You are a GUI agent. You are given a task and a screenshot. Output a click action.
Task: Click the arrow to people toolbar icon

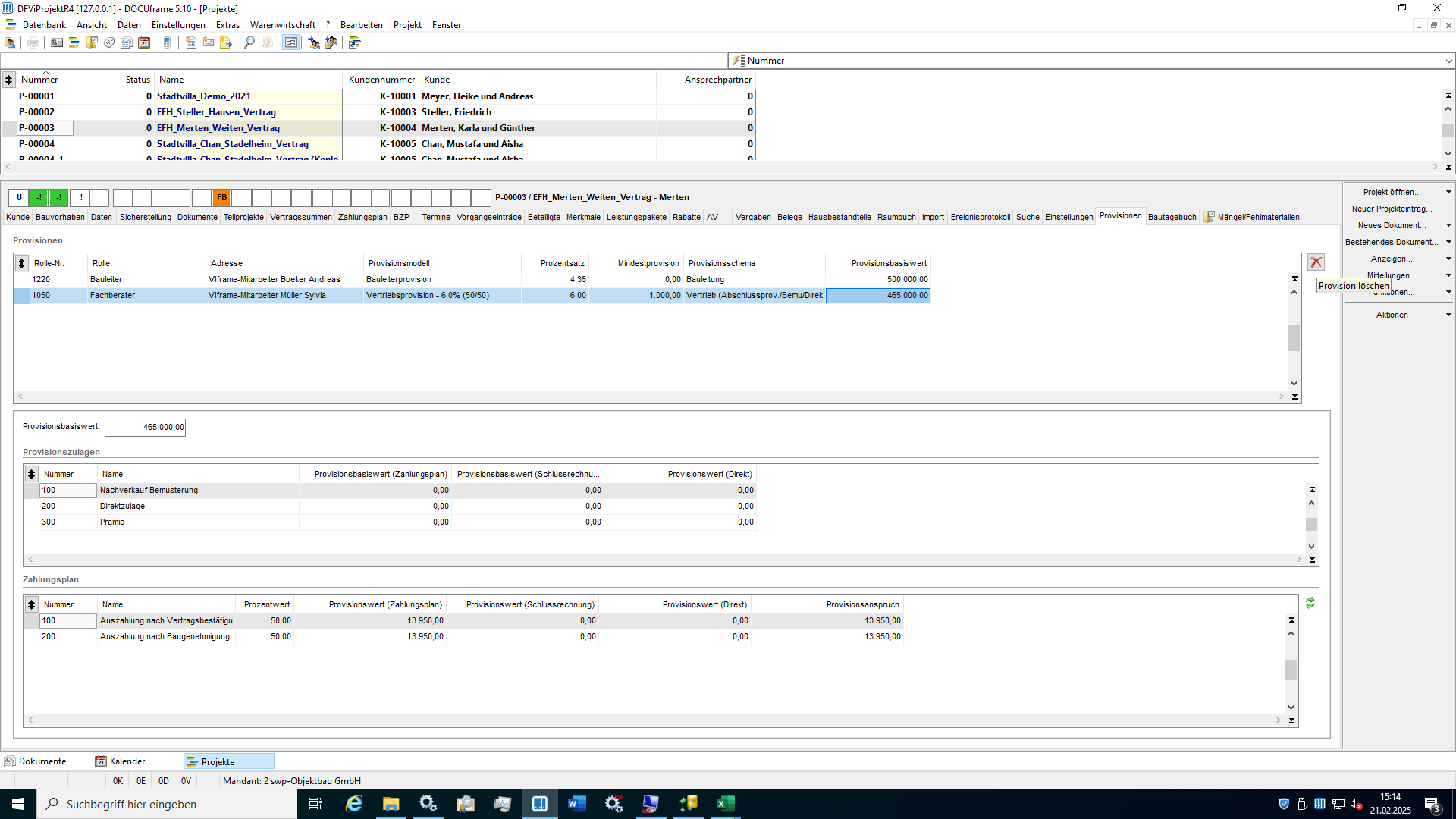[x=314, y=42]
